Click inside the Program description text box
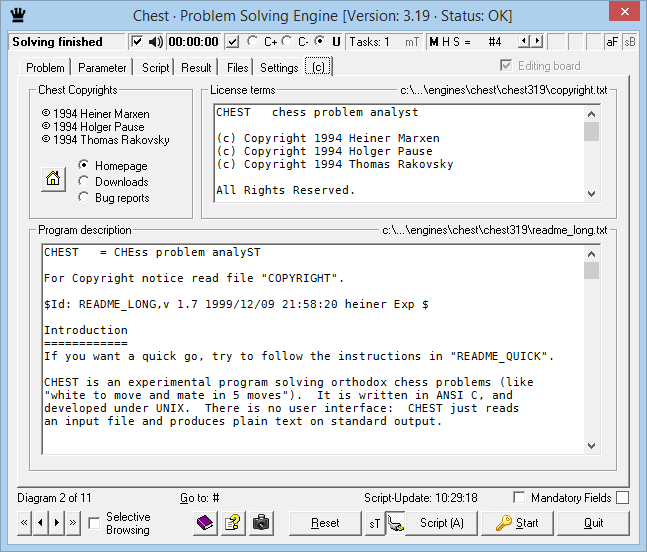 pyautogui.click(x=314, y=349)
